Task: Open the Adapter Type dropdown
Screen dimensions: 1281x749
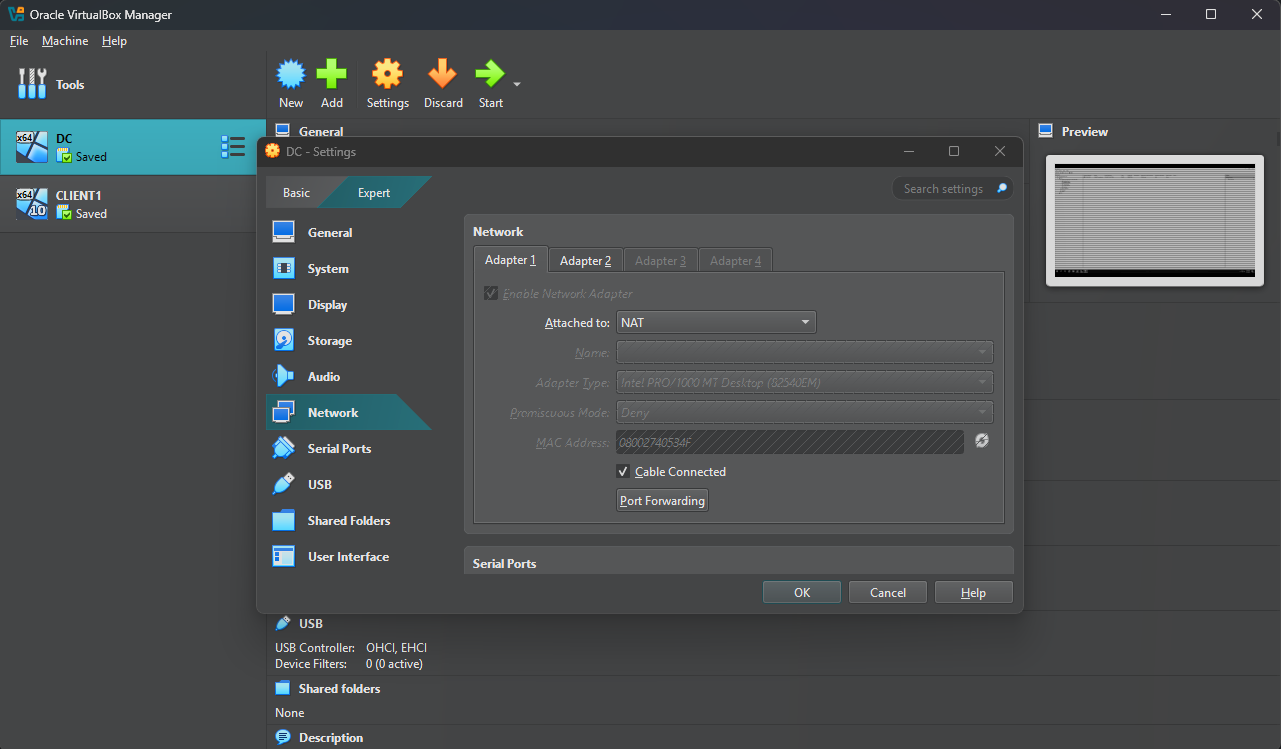Action: (x=804, y=382)
